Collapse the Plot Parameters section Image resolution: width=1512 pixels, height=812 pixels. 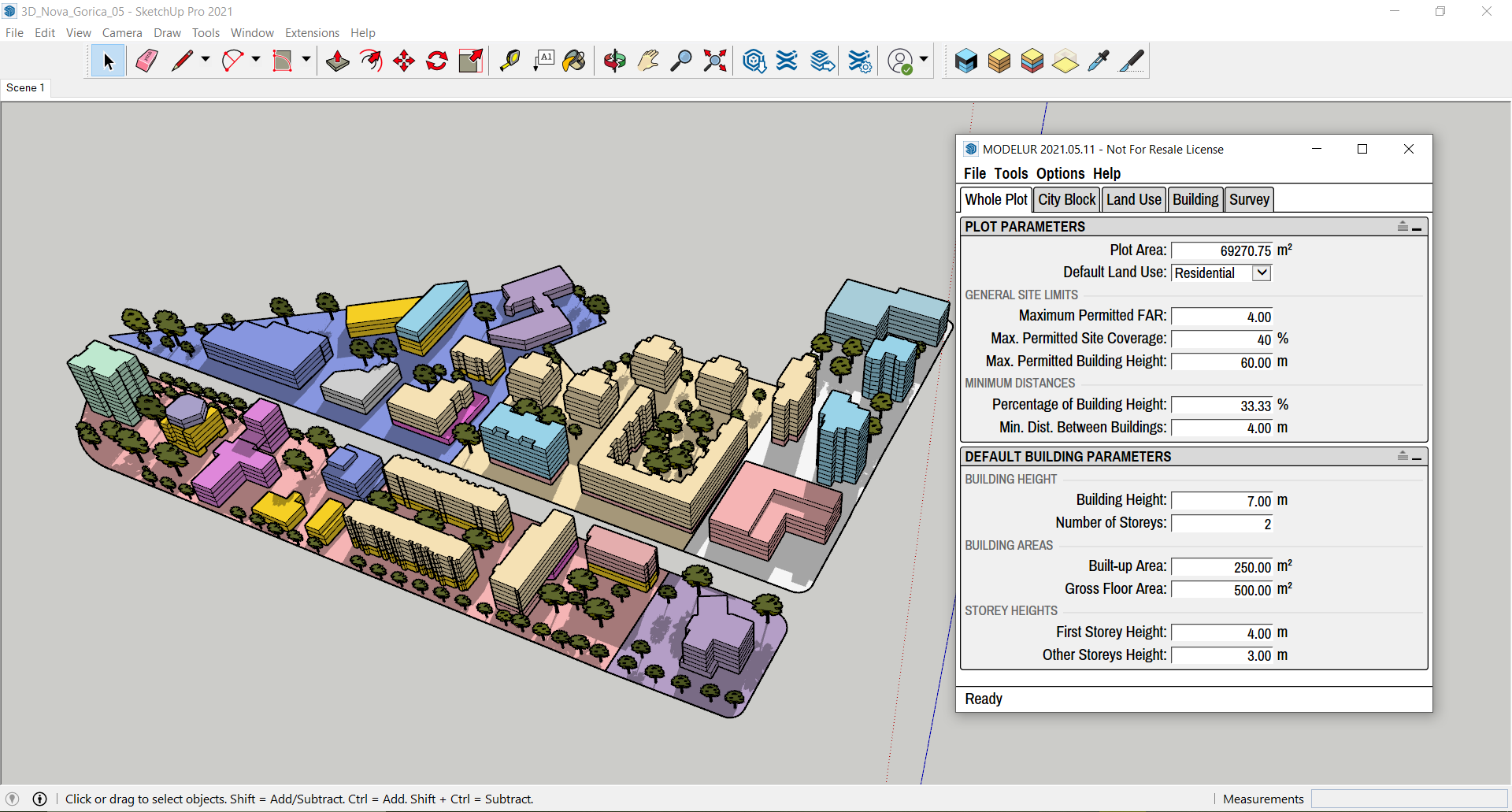1417,227
